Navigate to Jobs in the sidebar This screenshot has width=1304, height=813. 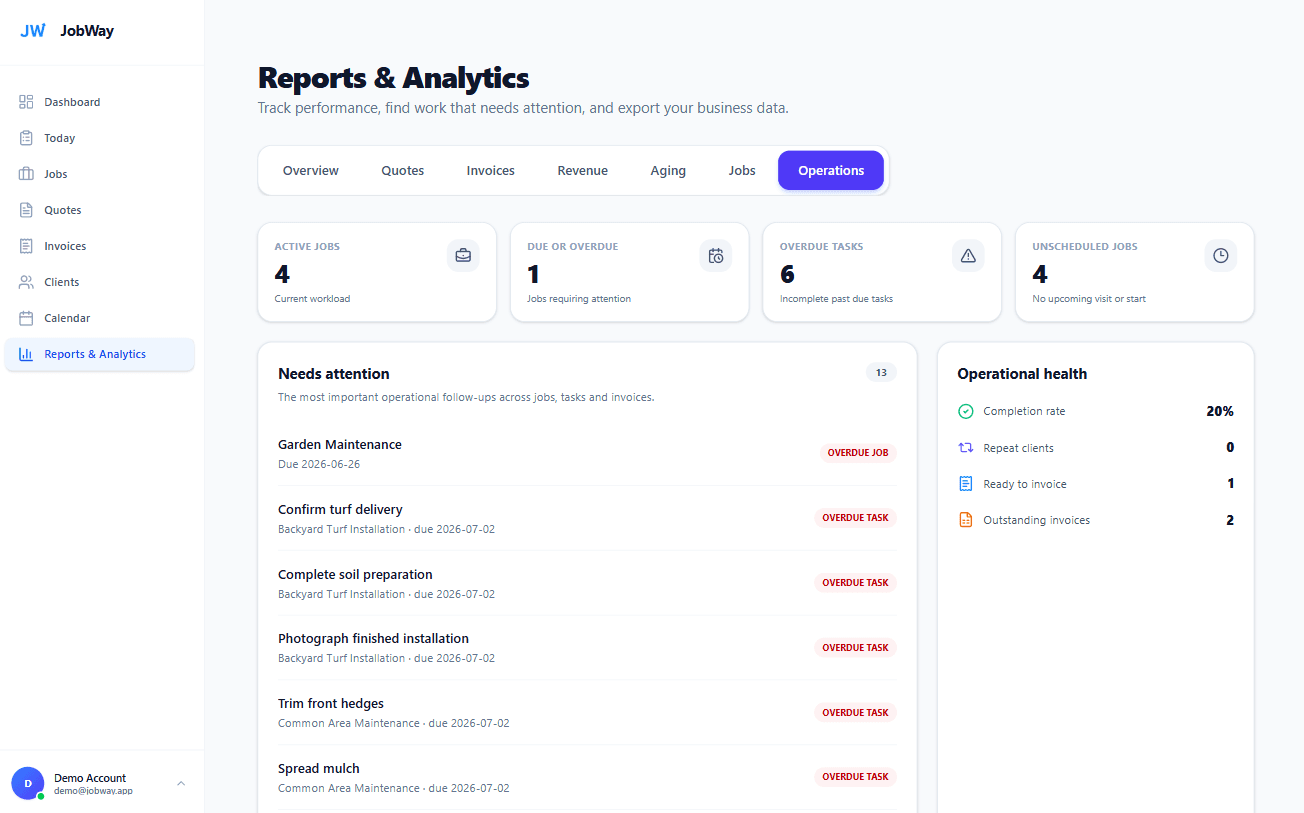coord(100,174)
